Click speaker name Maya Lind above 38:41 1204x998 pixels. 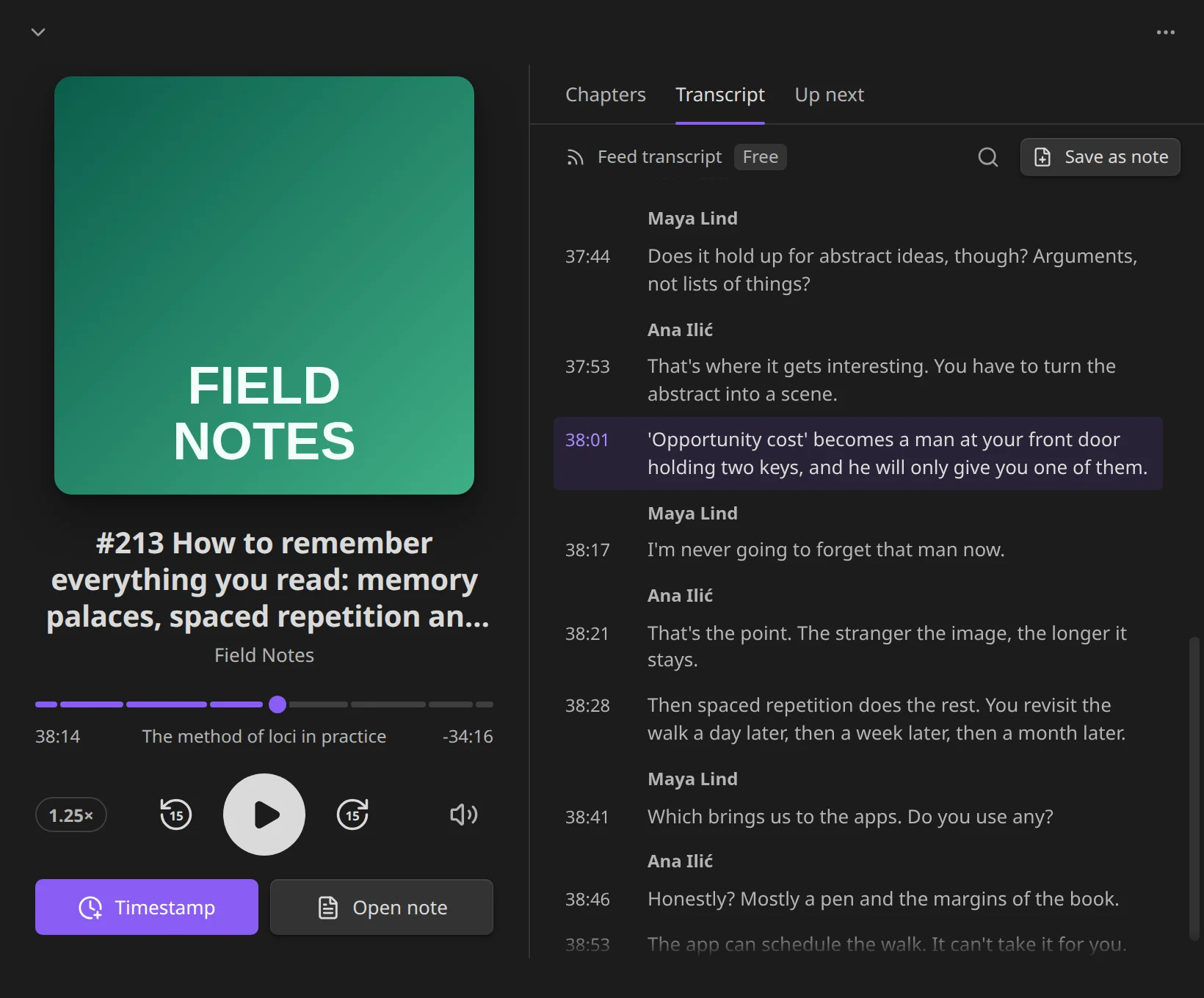692,779
